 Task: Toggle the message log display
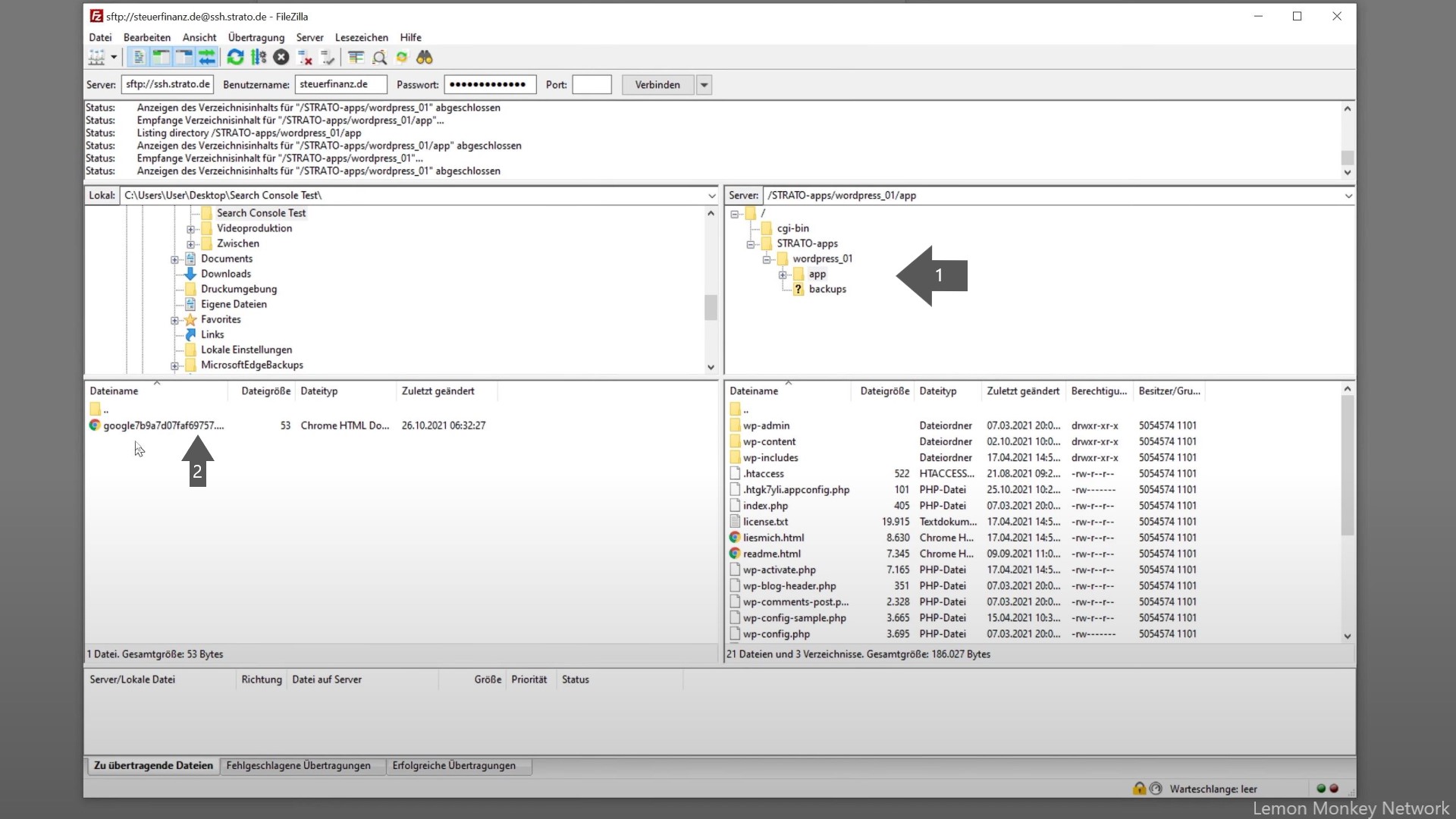(x=138, y=57)
